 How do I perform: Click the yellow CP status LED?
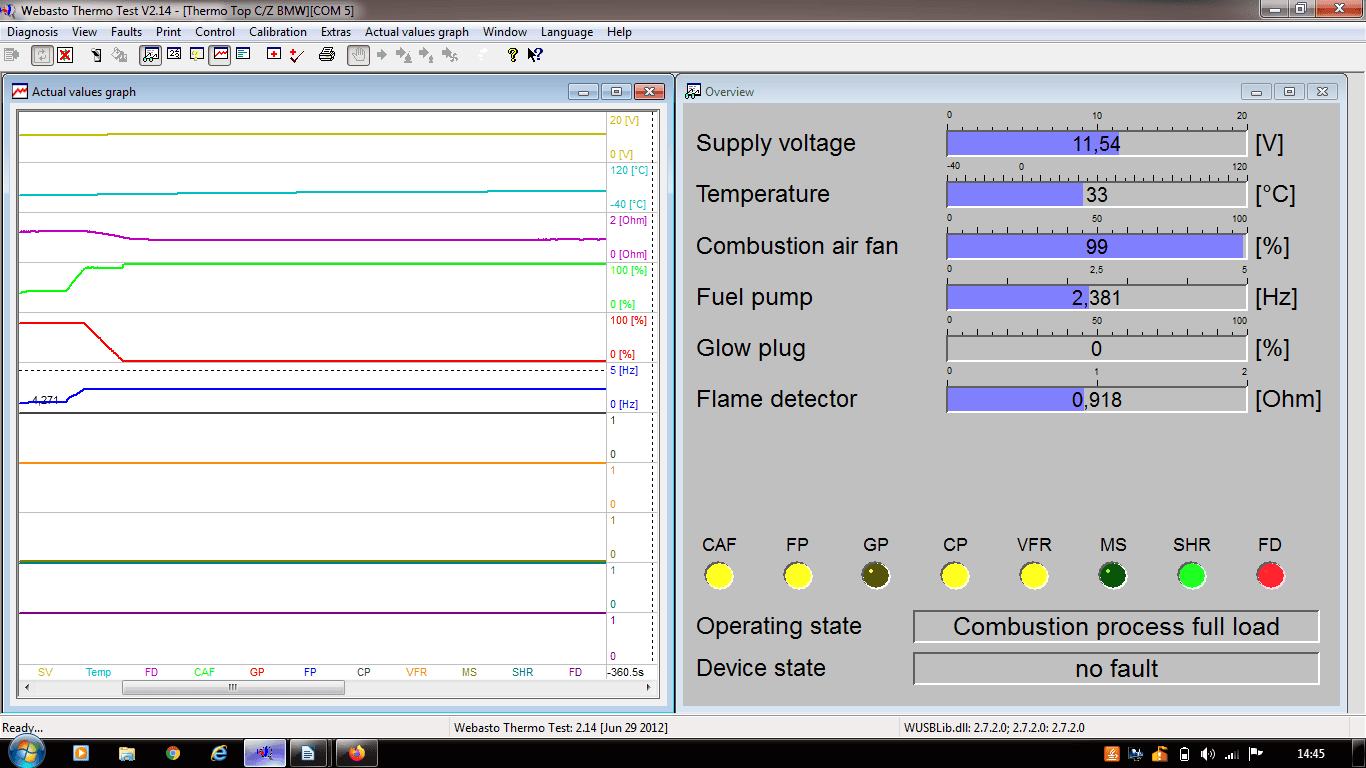(955, 576)
